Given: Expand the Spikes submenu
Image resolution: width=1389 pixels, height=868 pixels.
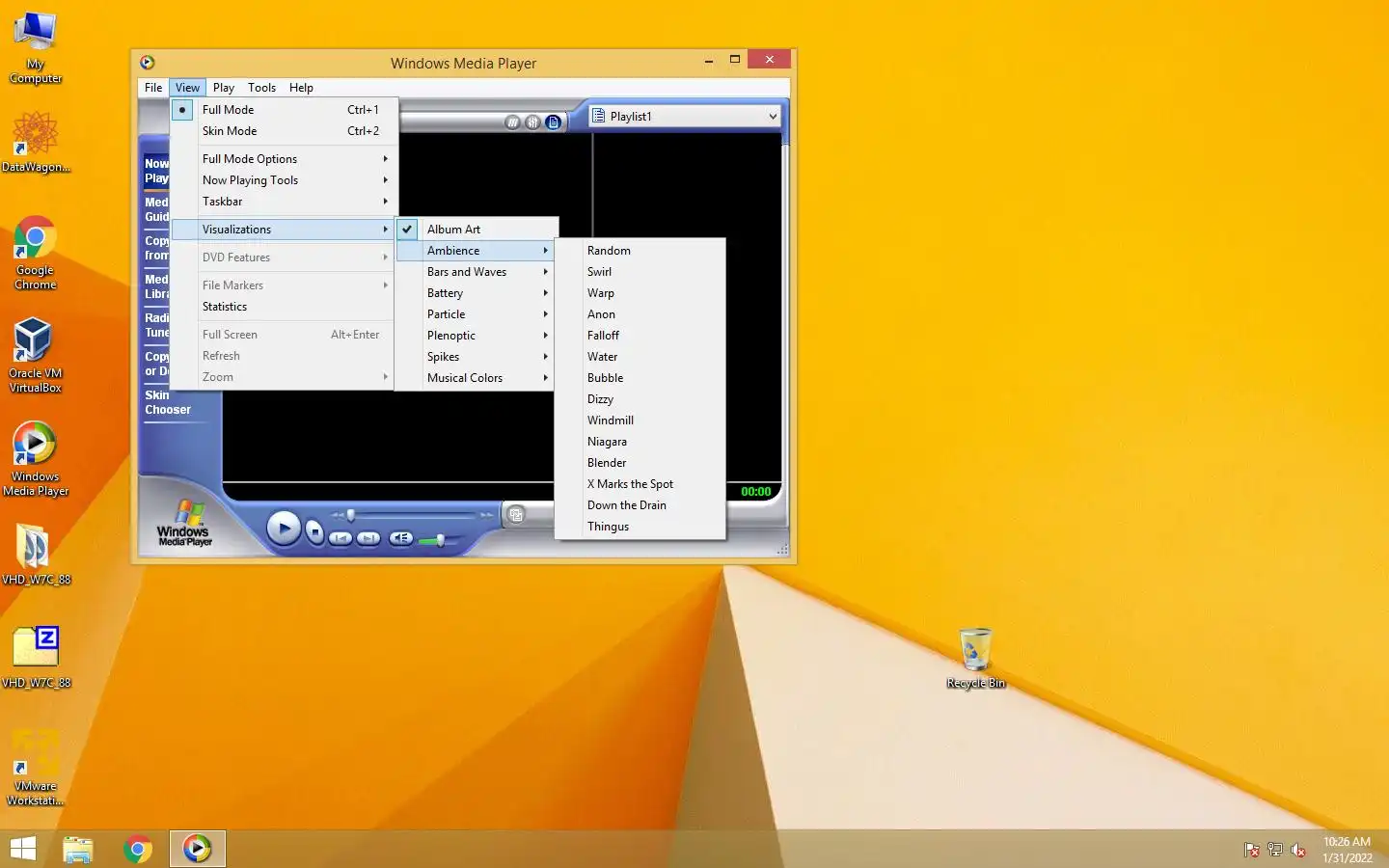Looking at the screenshot, I should (477, 357).
